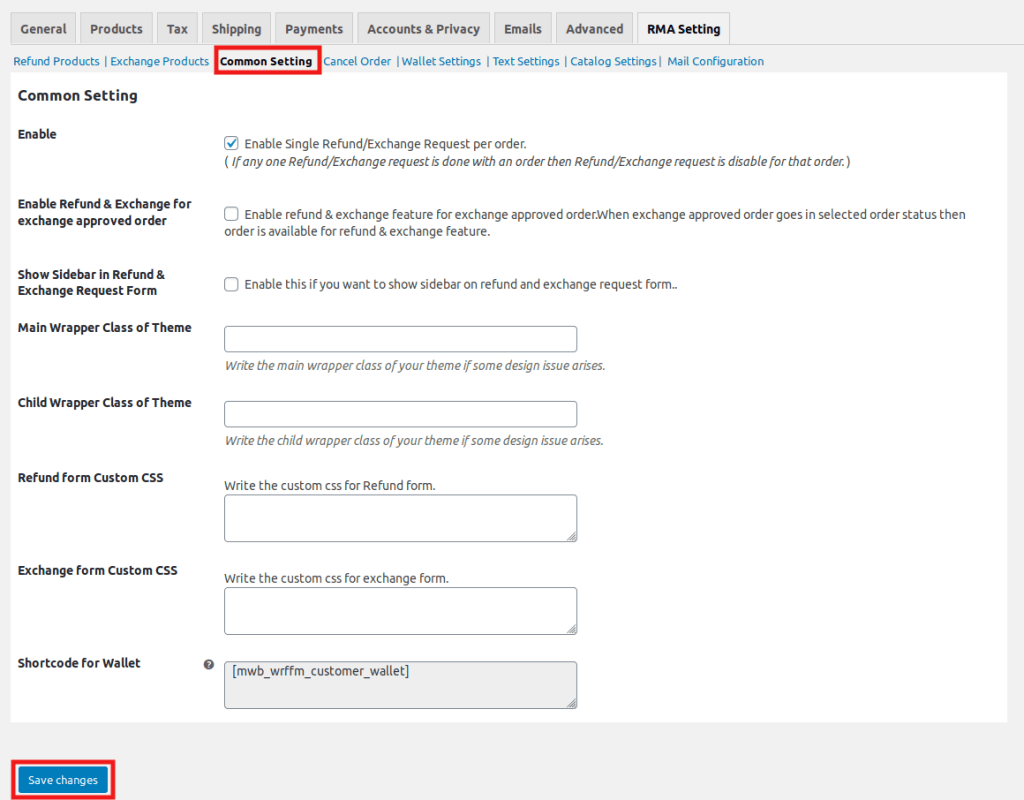The image size is (1024, 800).
Task: Enable refund & exchange for exchange approved orders
Action: point(231,213)
